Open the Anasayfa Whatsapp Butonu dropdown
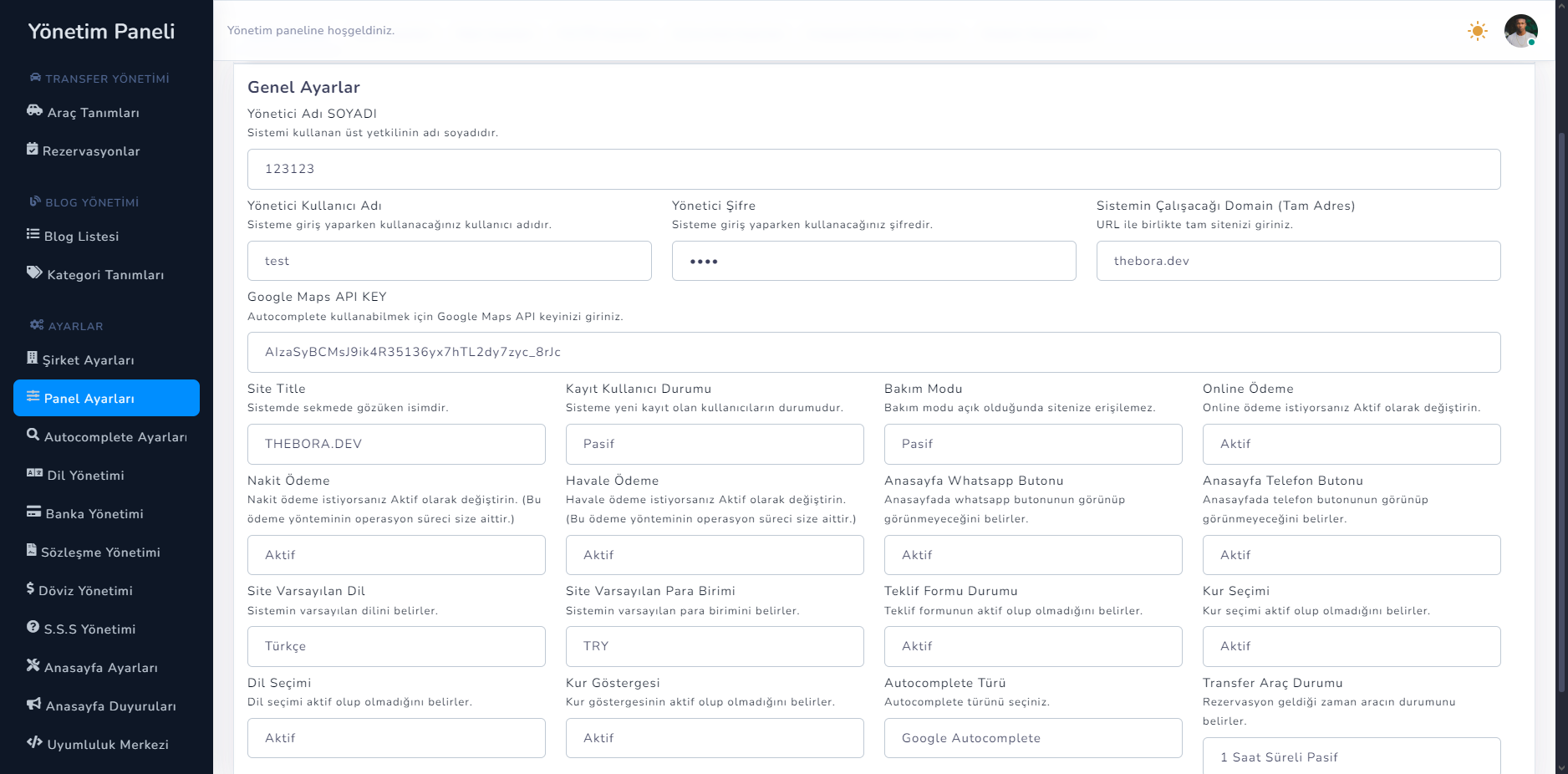 pyautogui.click(x=1033, y=555)
